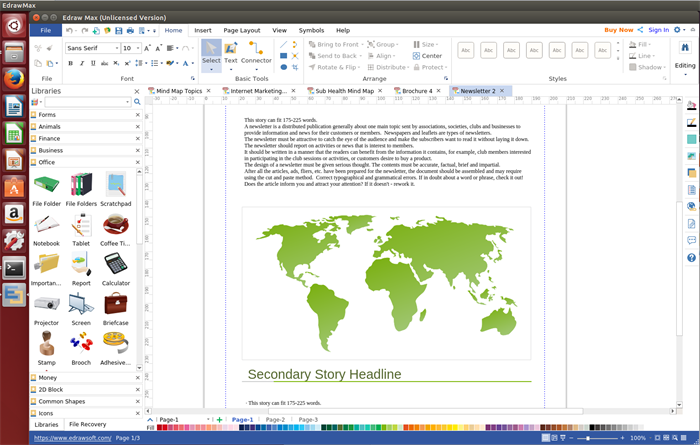Expand the page list dropdown
This screenshot has width=700, height=445.
coord(207,420)
